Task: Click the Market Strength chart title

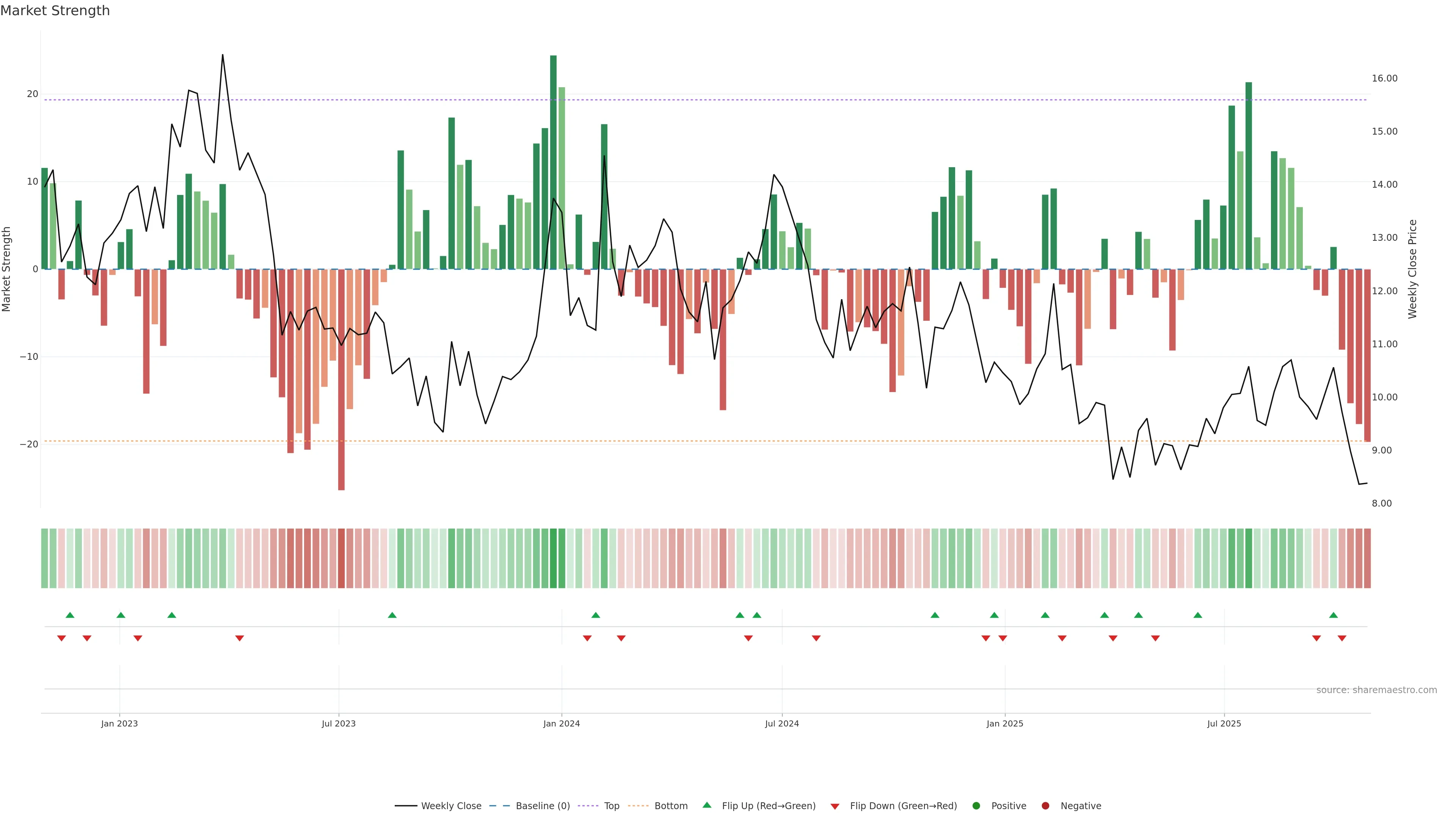Action: 55,11
